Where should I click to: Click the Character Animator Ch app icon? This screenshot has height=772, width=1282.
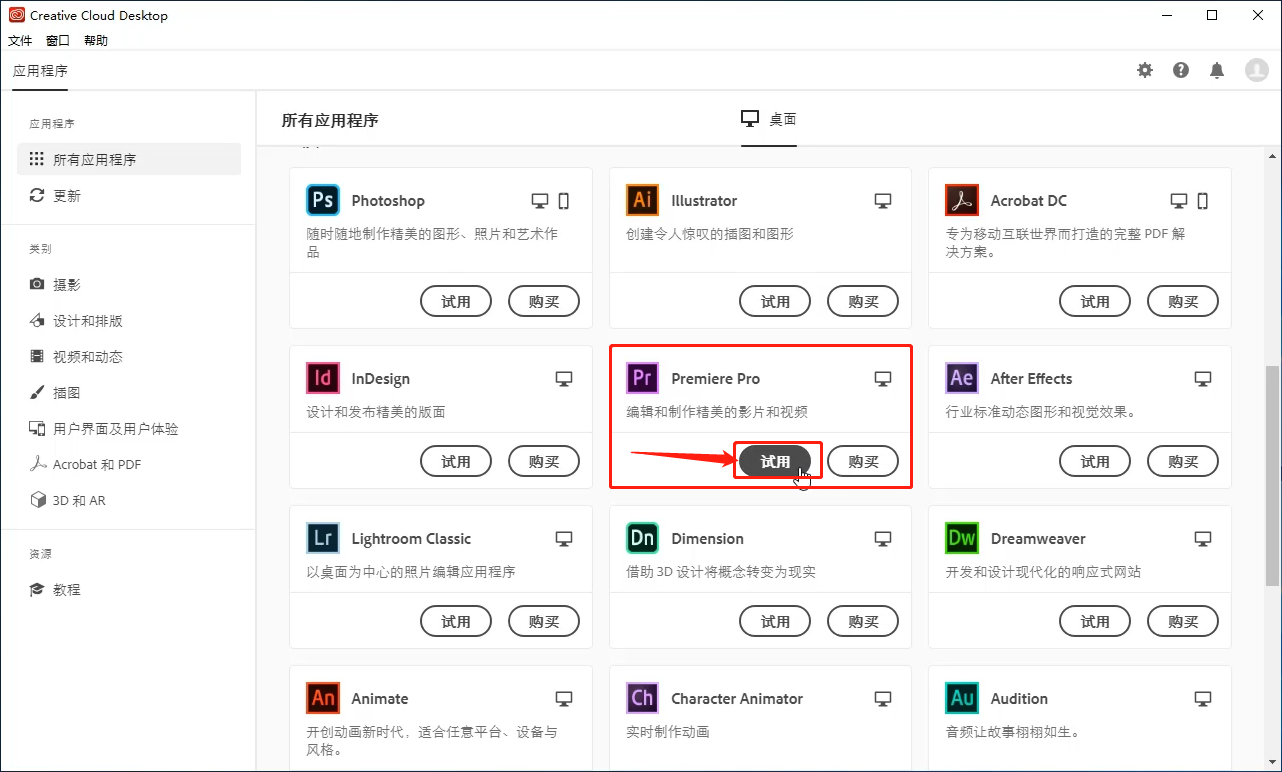point(643,698)
